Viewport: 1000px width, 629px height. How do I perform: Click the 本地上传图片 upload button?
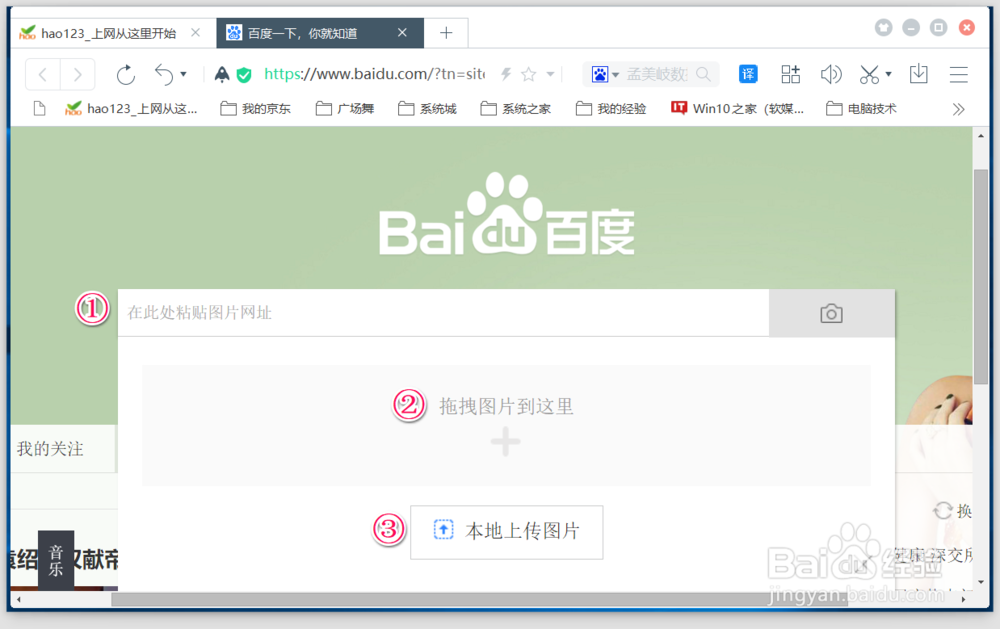(x=506, y=532)
